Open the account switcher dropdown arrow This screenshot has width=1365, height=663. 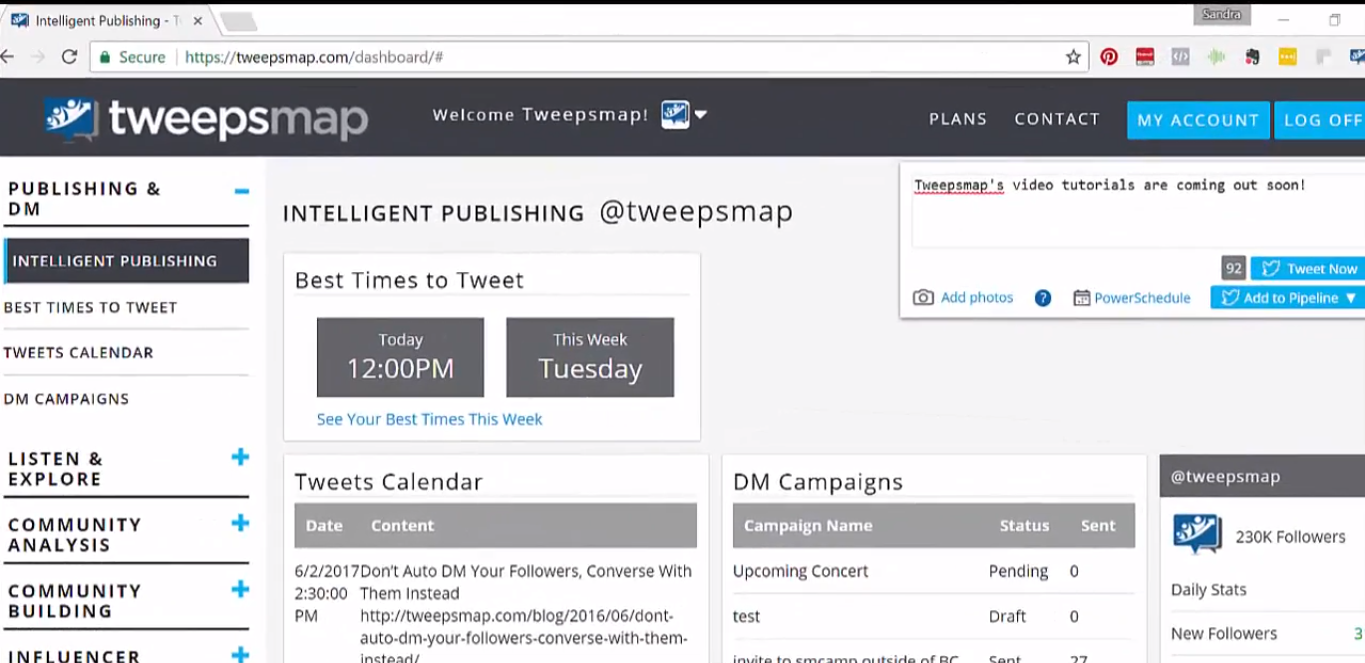click(x=701, y=115)
